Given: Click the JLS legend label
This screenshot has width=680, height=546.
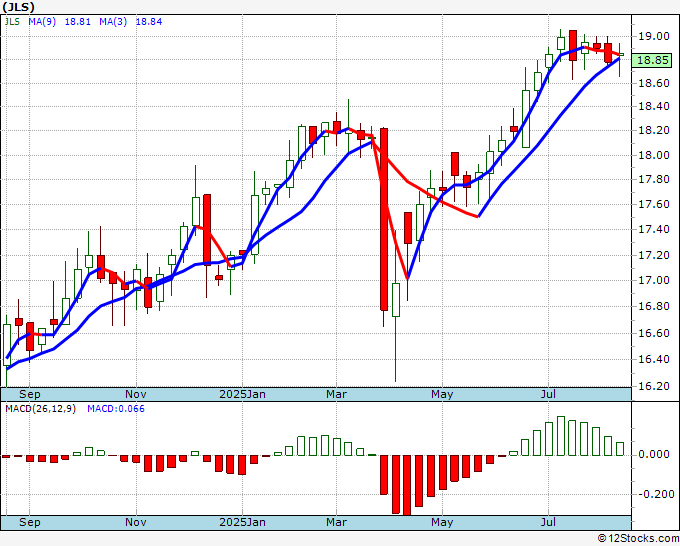Looking at the screenshot, I should pos(12,21).
